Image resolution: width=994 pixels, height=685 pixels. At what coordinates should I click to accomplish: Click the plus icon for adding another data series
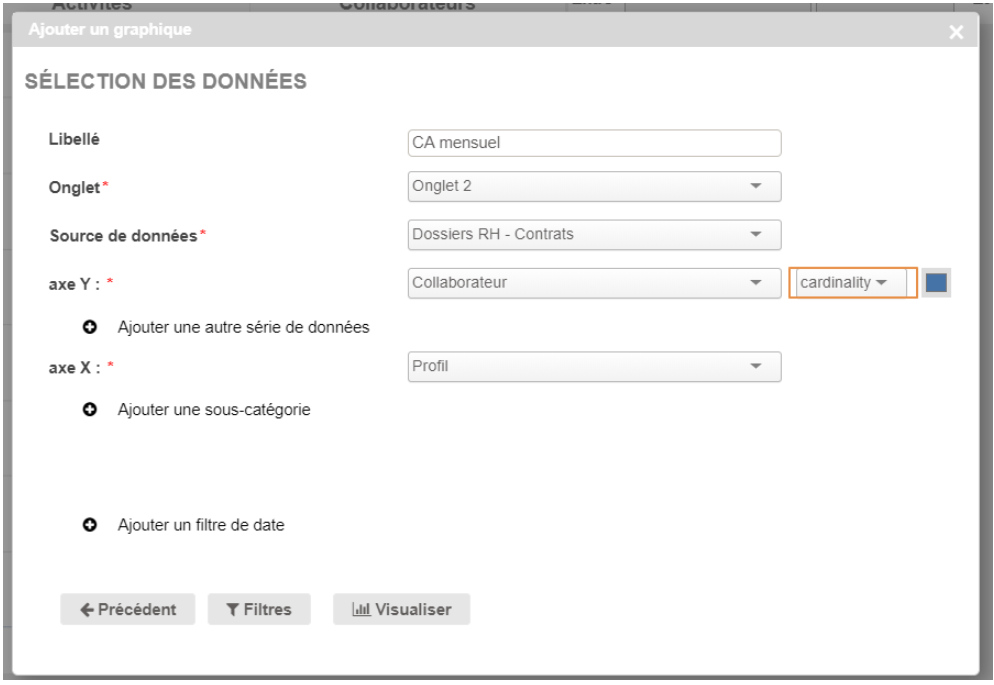point(88,327)
